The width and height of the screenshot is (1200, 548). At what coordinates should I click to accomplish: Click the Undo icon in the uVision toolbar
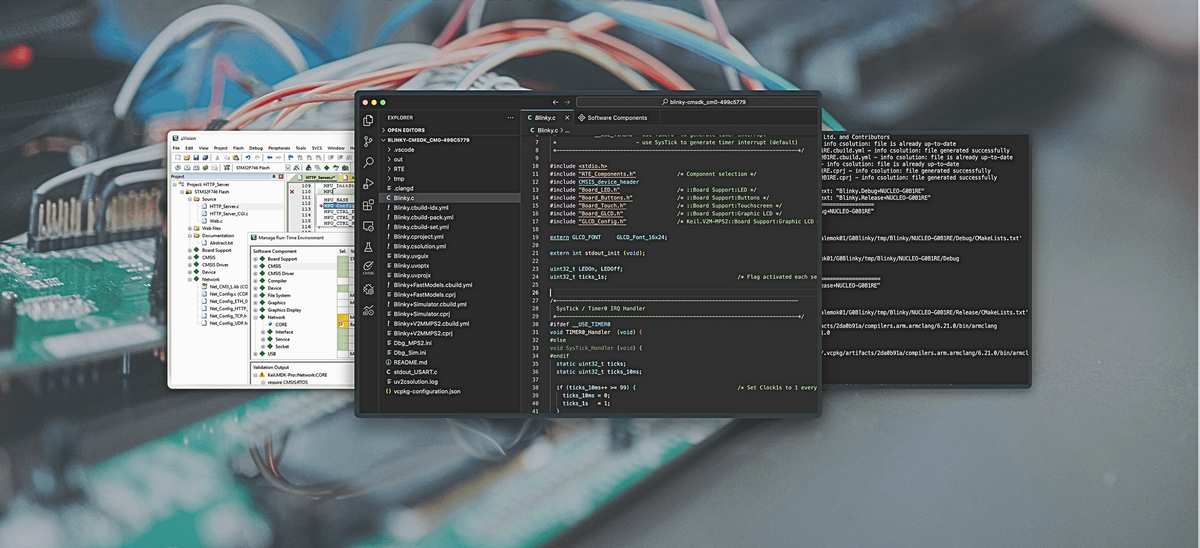pos(248,157)
